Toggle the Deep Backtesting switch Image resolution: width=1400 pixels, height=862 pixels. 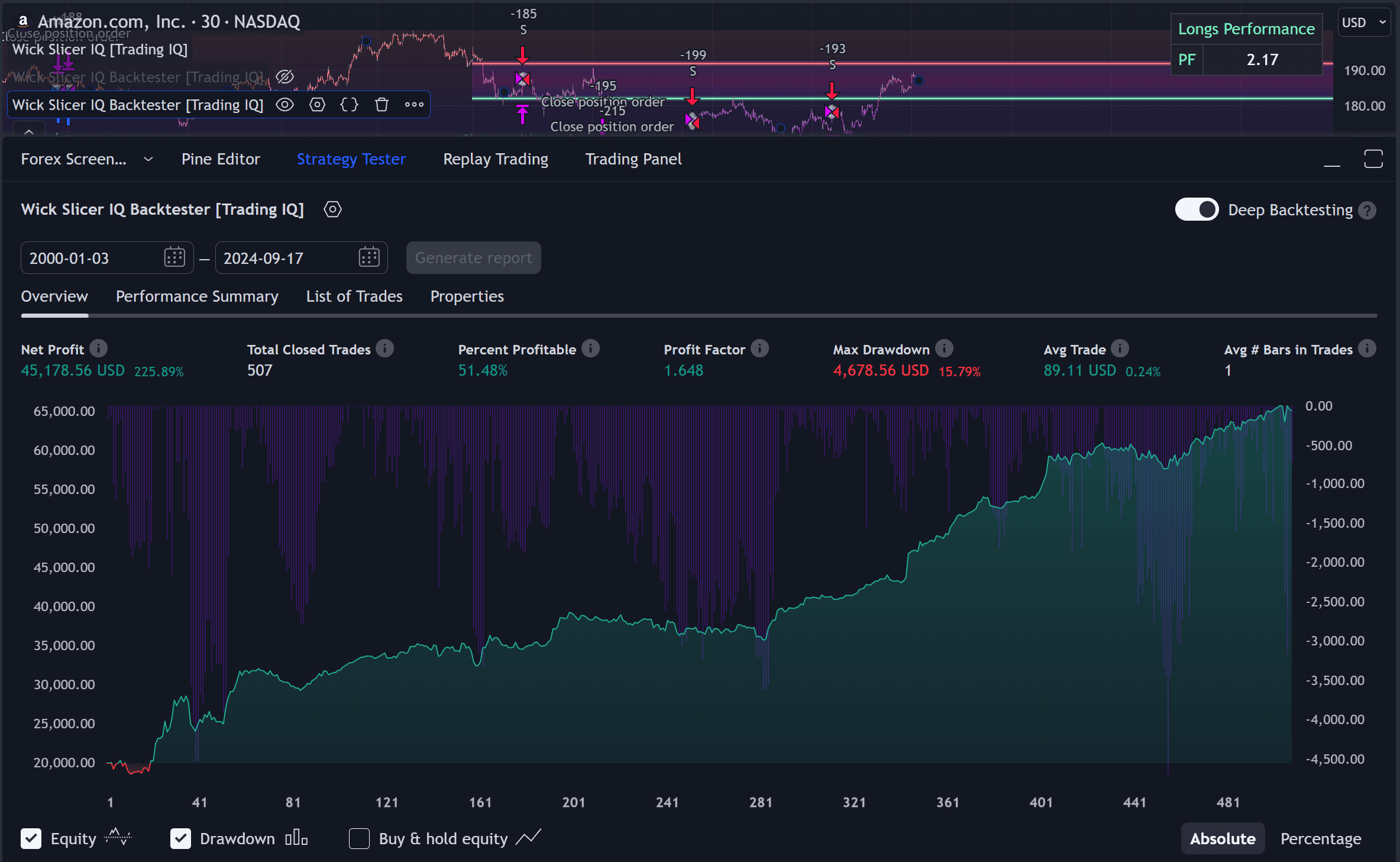pos(1197,209)
